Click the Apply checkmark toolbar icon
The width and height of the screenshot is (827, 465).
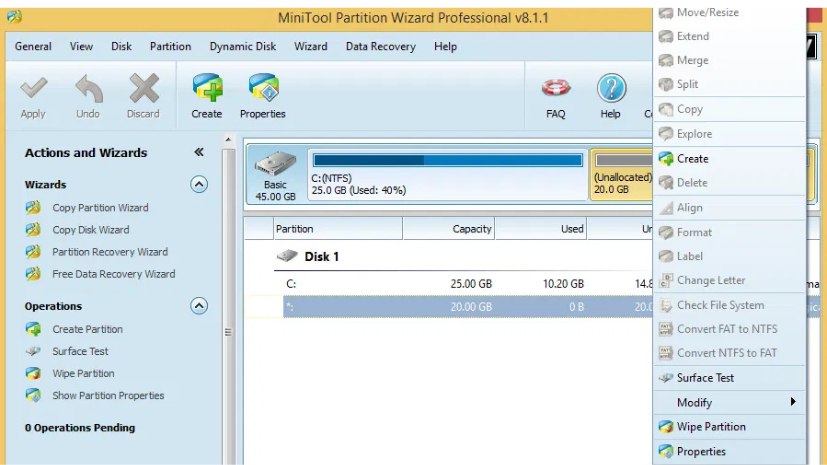coord(33,90)
